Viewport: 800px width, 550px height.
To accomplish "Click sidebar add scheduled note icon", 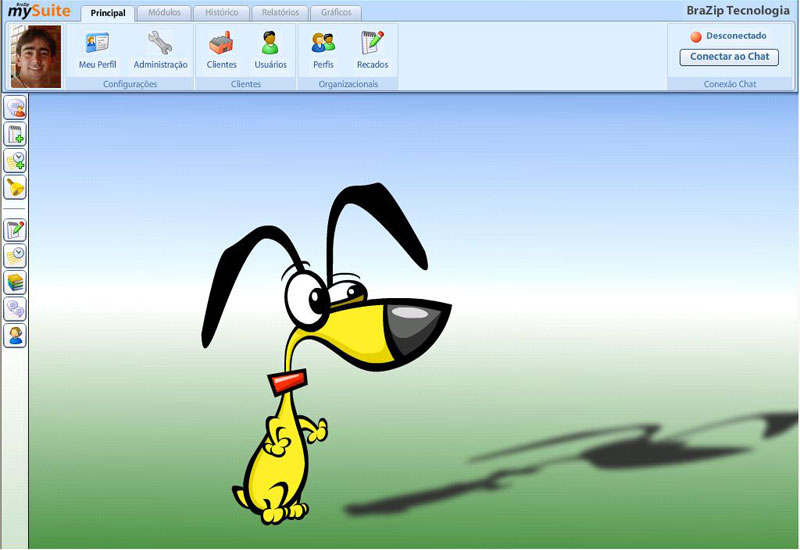I will pos(15,161).
